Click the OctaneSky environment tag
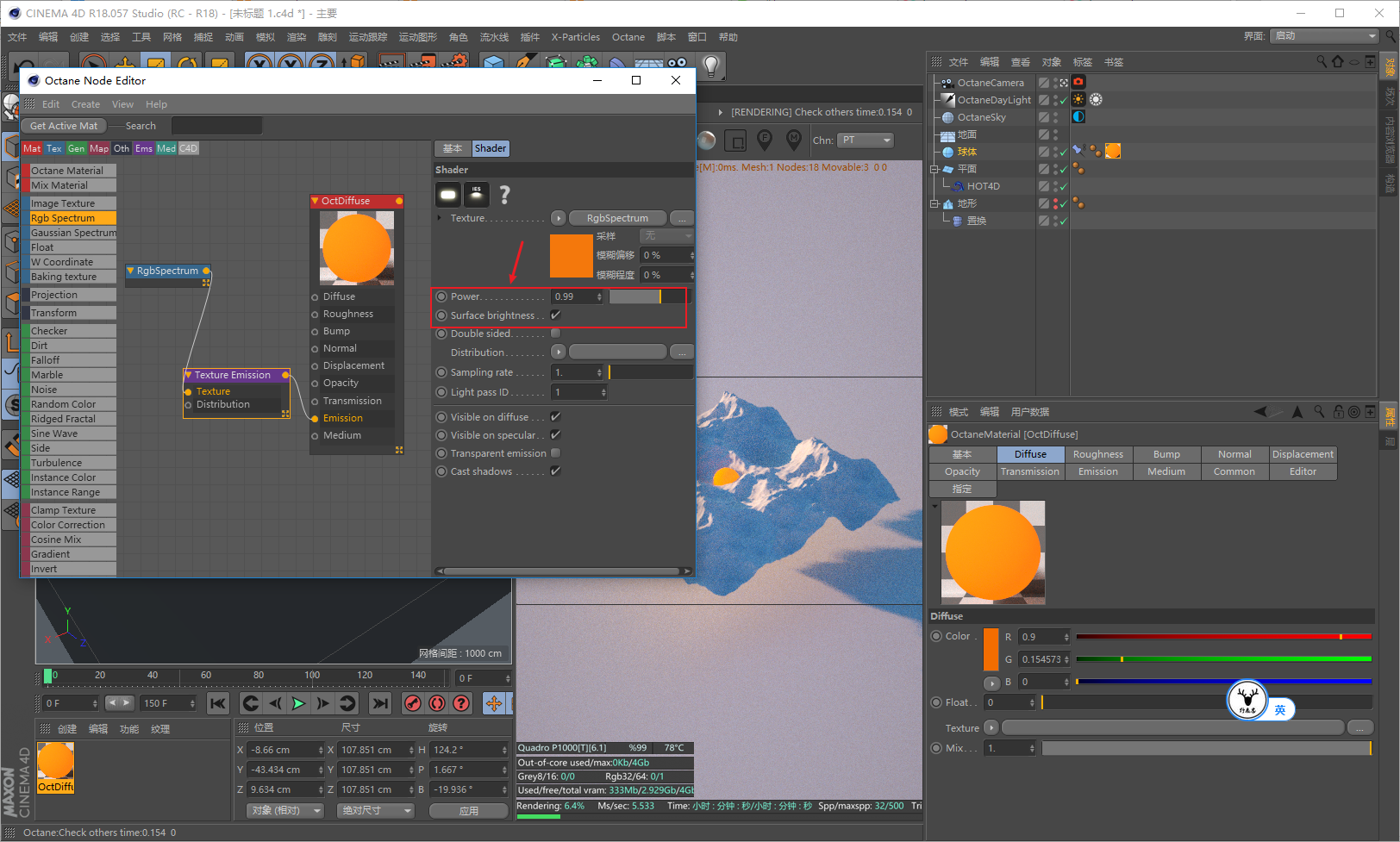 tap(1078, 116)
